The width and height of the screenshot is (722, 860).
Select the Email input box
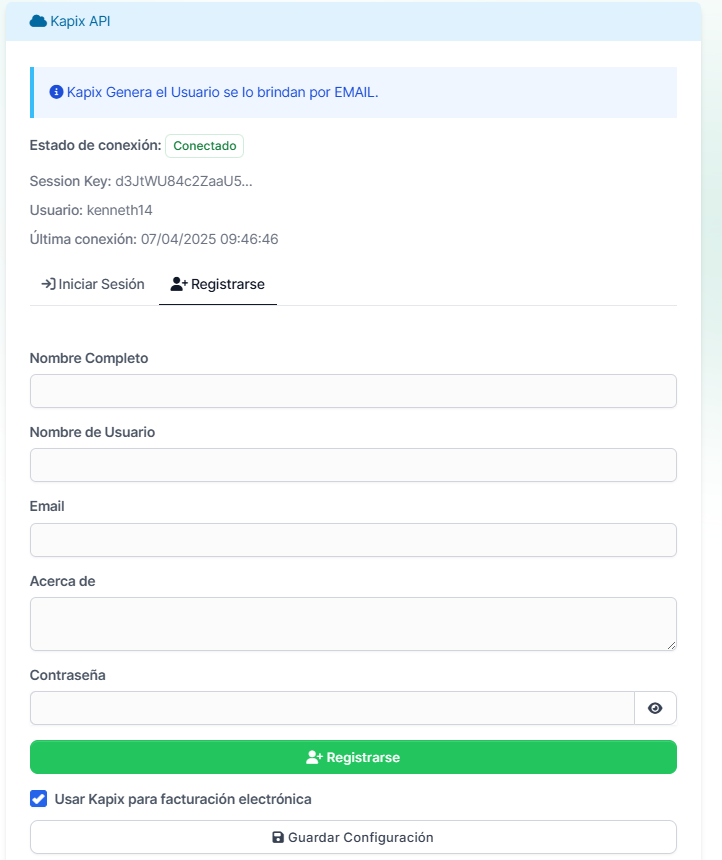click(353, 540)
